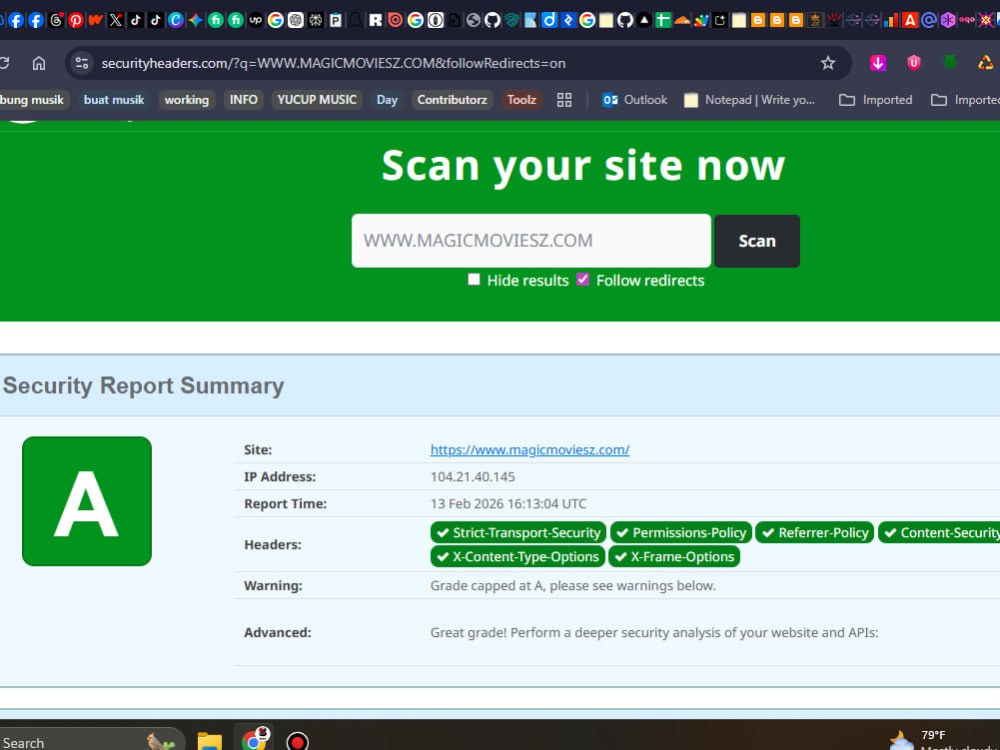Go to the browser home page icon

click(39, 63)
